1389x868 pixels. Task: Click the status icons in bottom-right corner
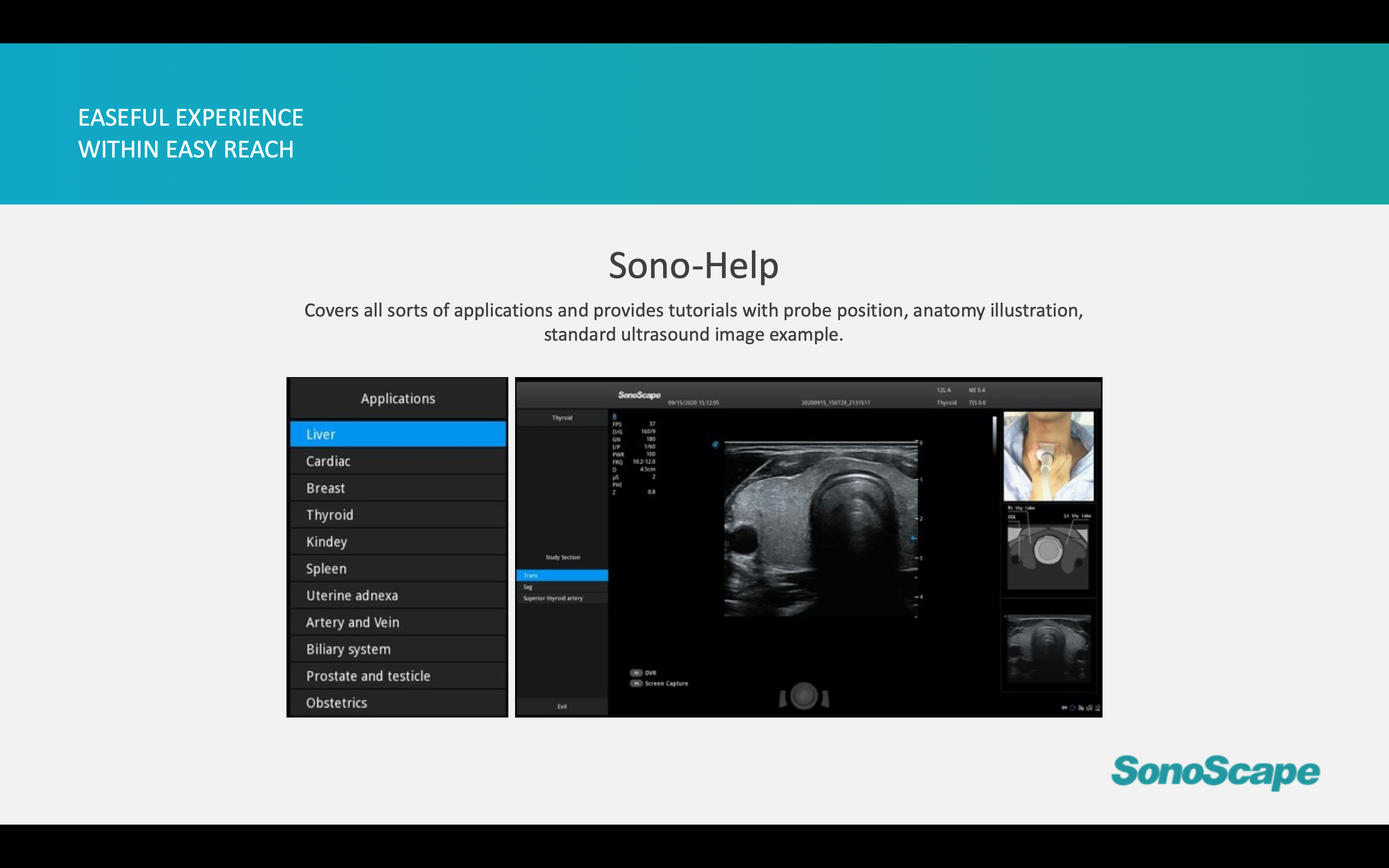pos(1080,708)
